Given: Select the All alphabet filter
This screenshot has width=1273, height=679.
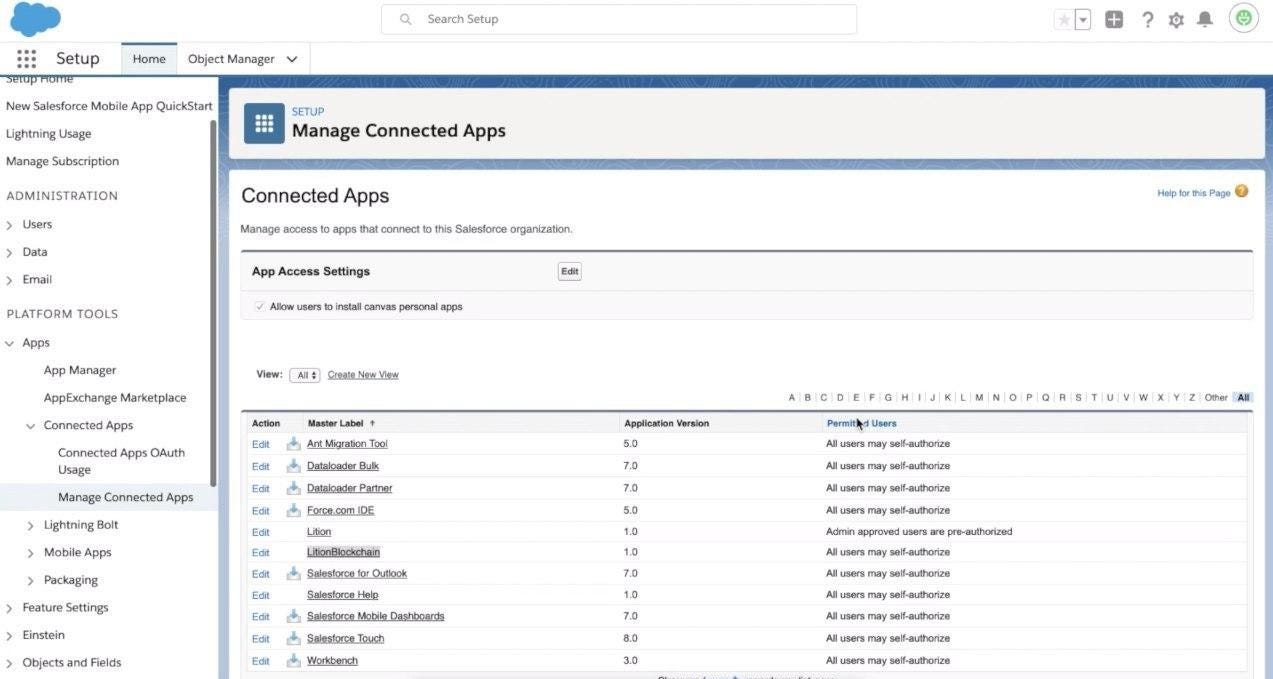Looking at the screenshot, I should point(1243,397).
